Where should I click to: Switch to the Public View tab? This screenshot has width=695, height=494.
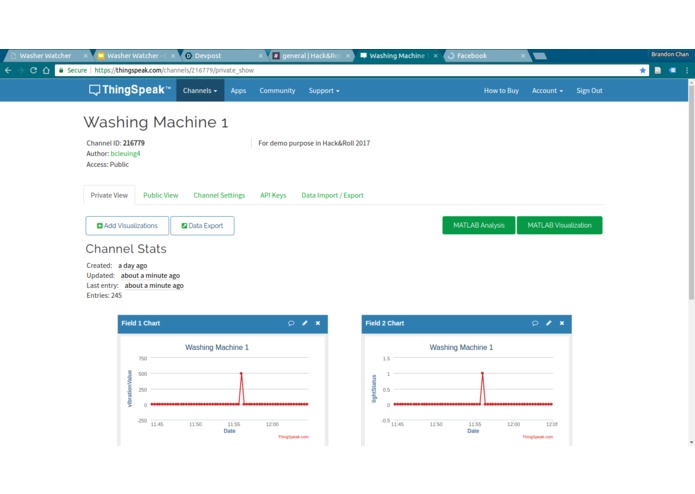pyautogui.click(x=160, y=195)
